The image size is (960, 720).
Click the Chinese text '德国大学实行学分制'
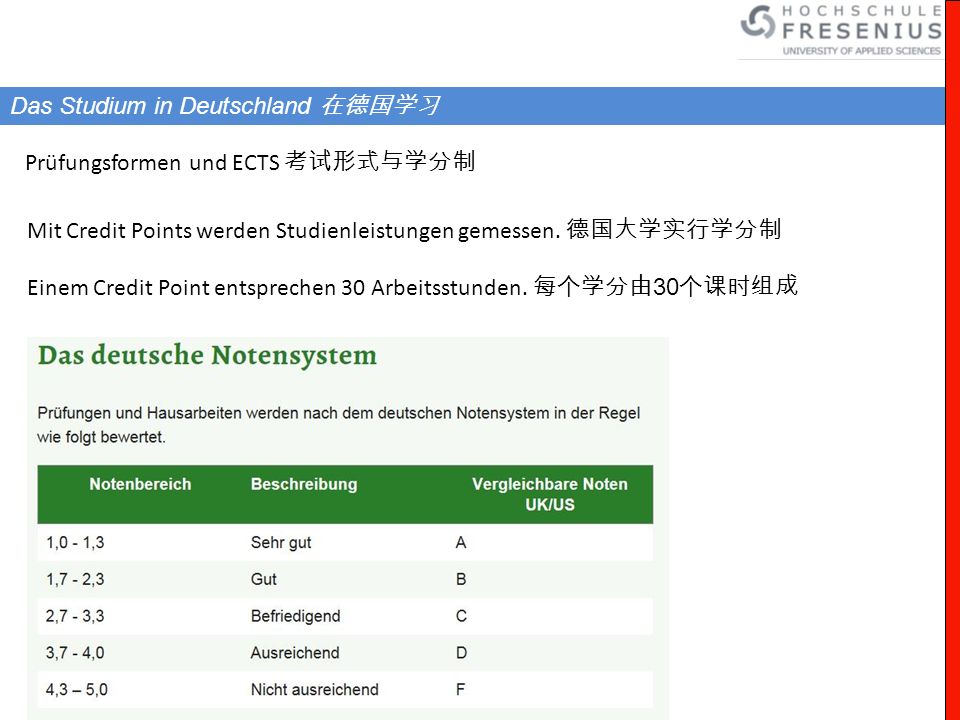pos(673,229)
